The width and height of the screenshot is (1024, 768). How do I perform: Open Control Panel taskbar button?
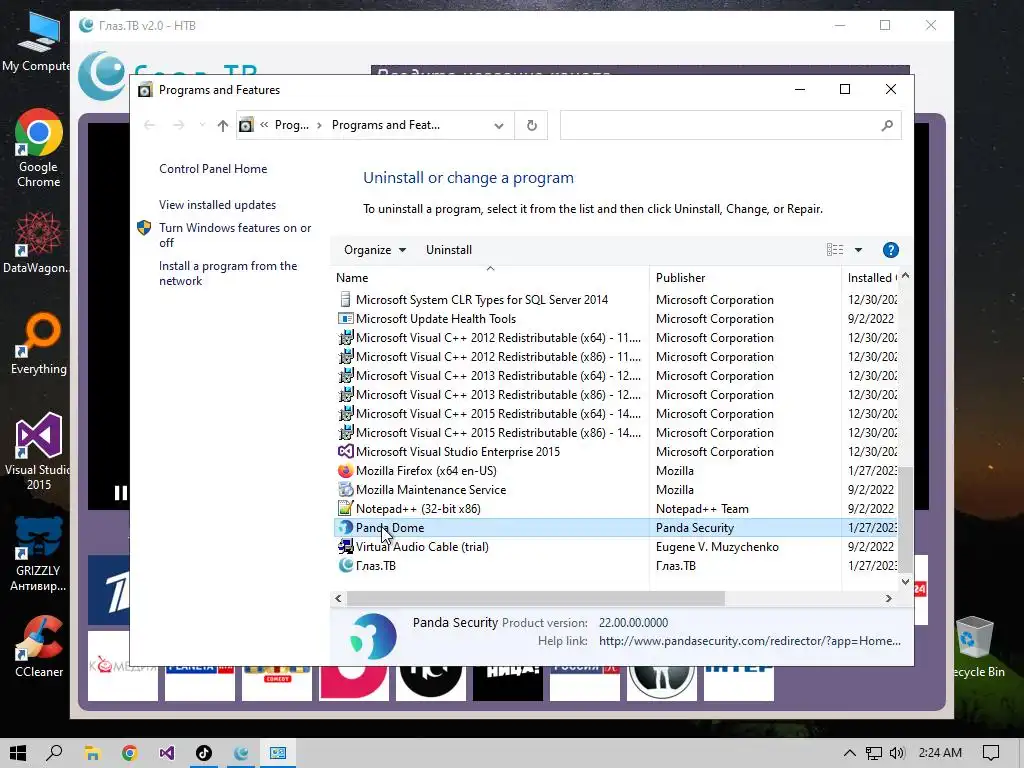click(x=278, y=753)
